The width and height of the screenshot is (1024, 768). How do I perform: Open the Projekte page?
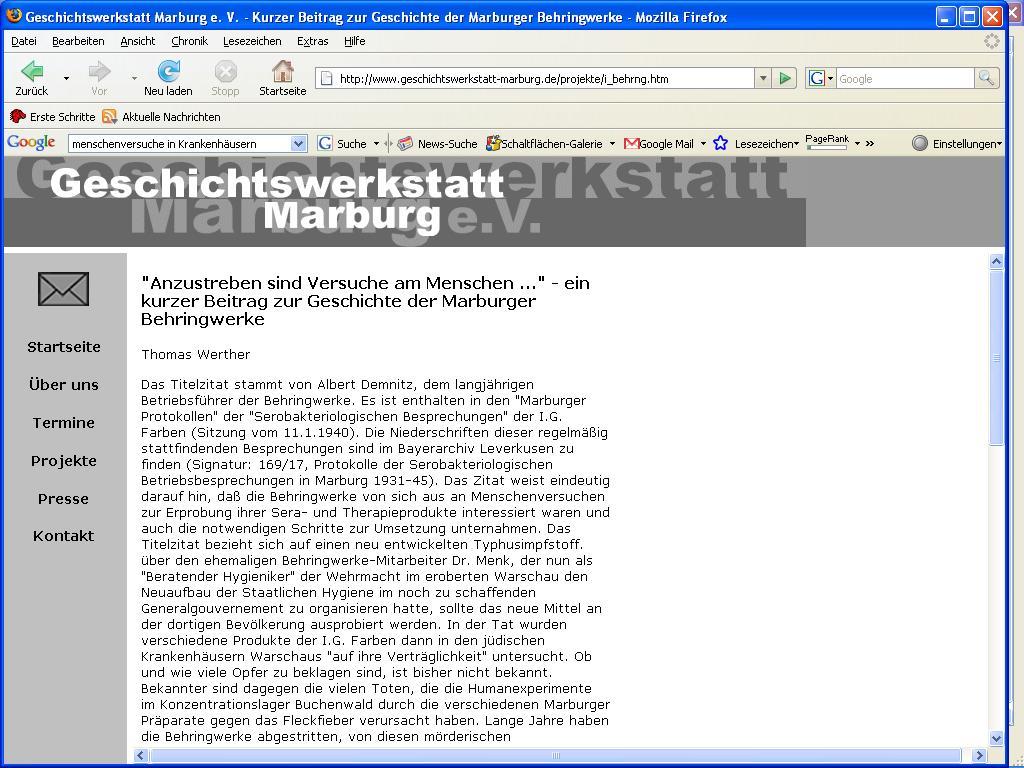tap(64, 460)
